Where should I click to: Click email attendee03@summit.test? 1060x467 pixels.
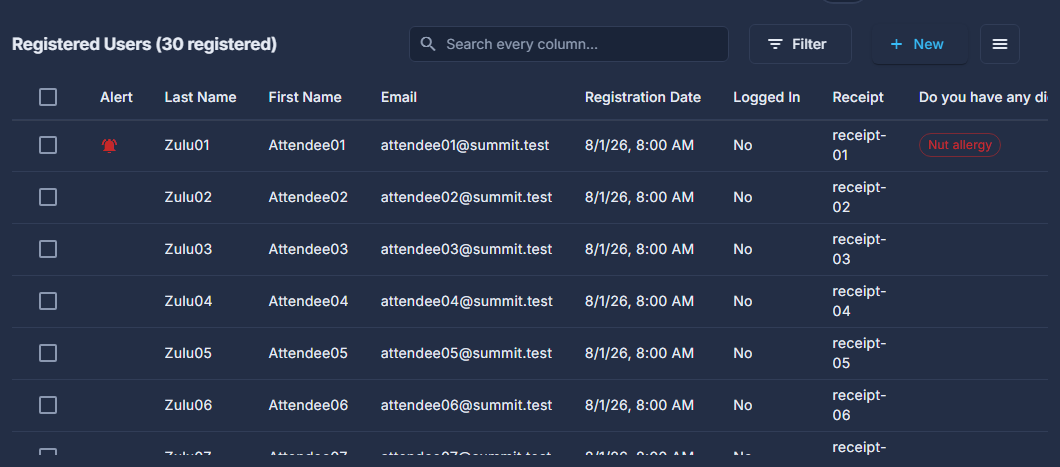466,249
